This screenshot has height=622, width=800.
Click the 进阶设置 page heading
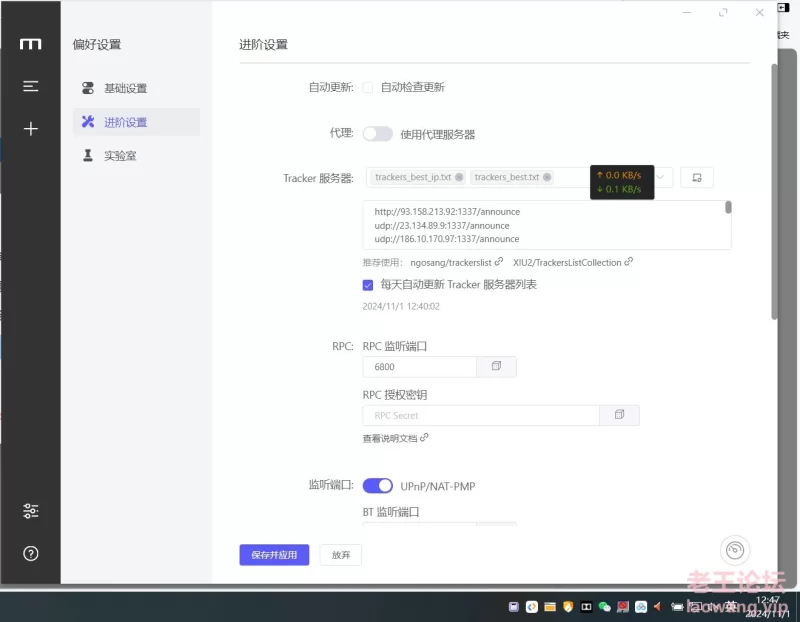pos(263,45)
